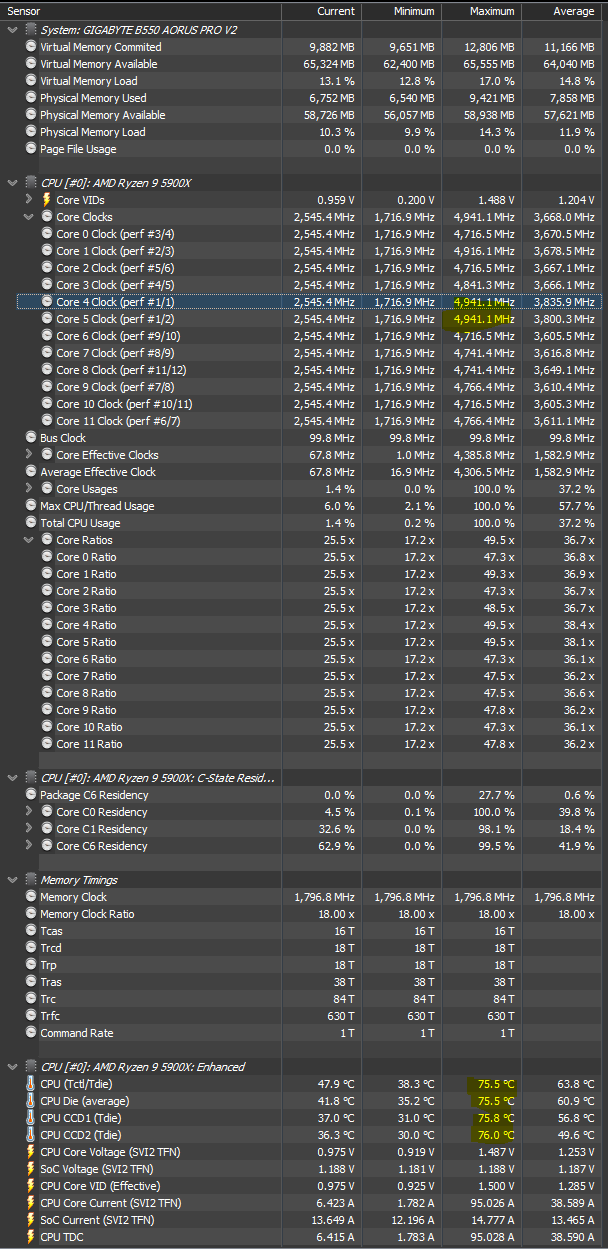
Task: Click the highlighted 76.0 °C maximum value
Action: [495, 1135]
